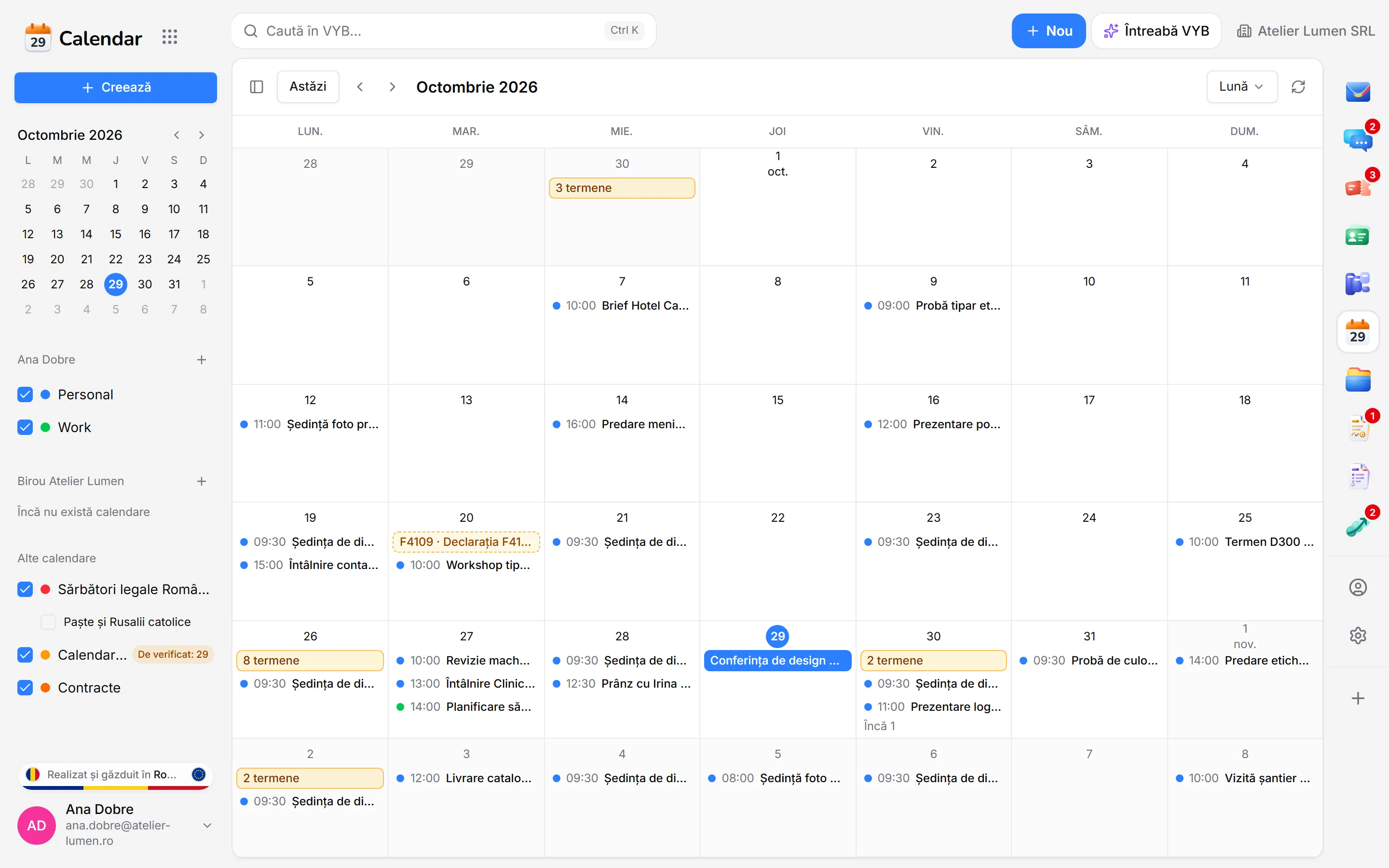Open the apps grid launcher icon
The image size is (1389, 868).
coord(169,37)
